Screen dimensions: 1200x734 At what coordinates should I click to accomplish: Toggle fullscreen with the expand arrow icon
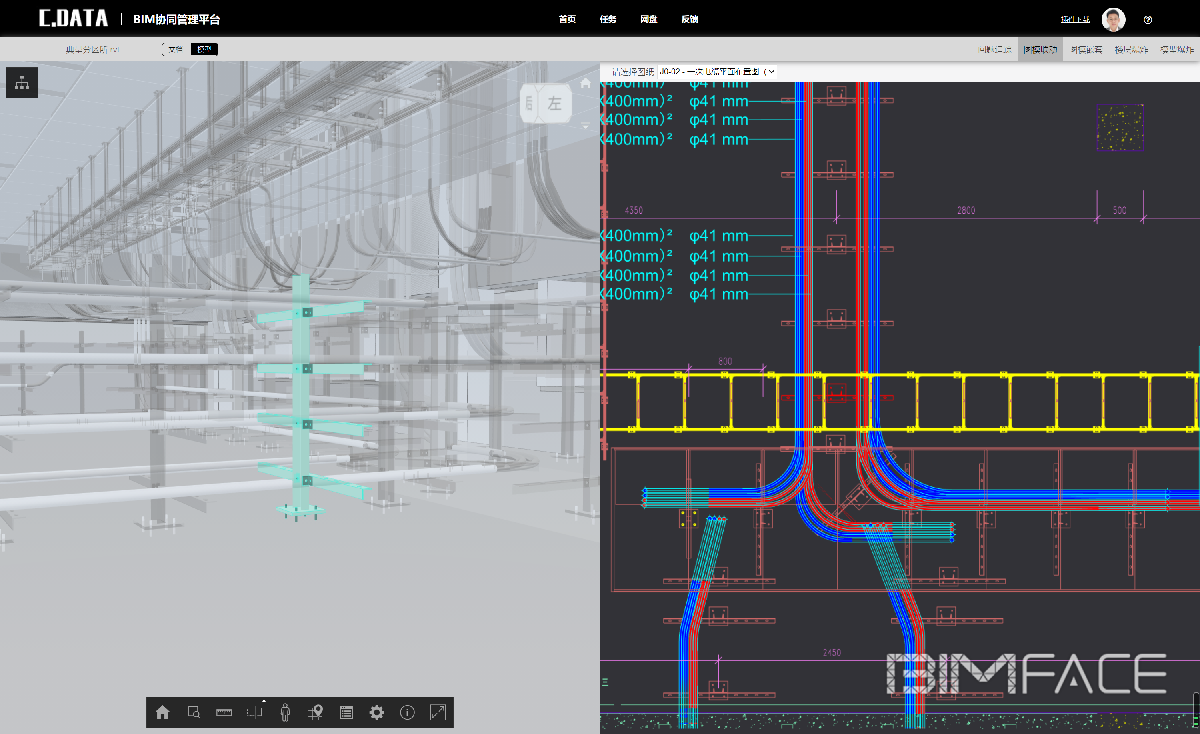point(438,713)
